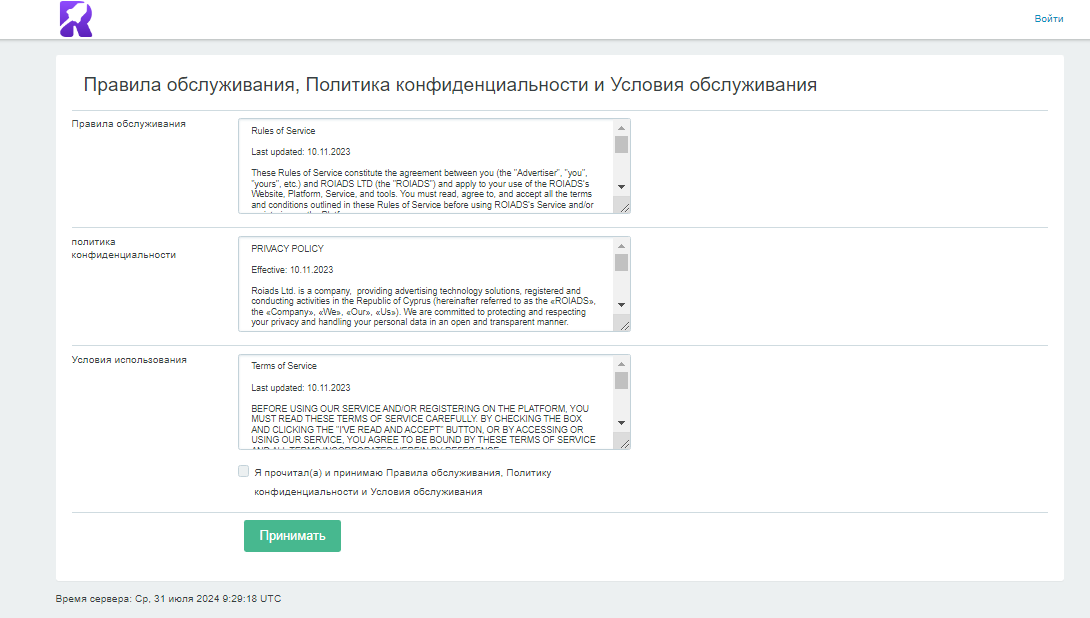Viewport: 1090px width, 618px height.
Task: Click the scrollbar thumb in Terms of Service box
Action: point(621,381)
